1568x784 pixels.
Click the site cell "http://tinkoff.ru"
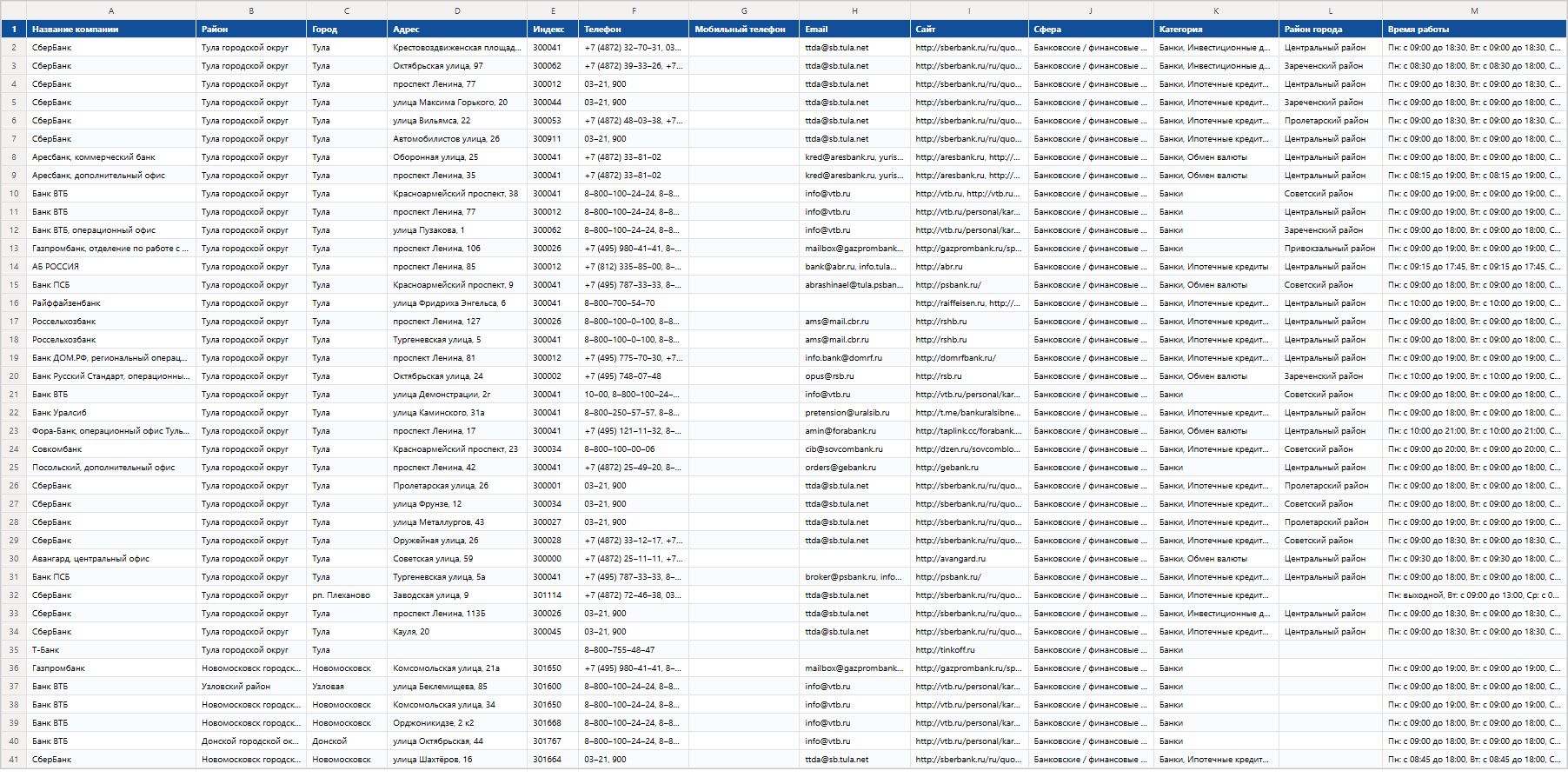(969, 650)
